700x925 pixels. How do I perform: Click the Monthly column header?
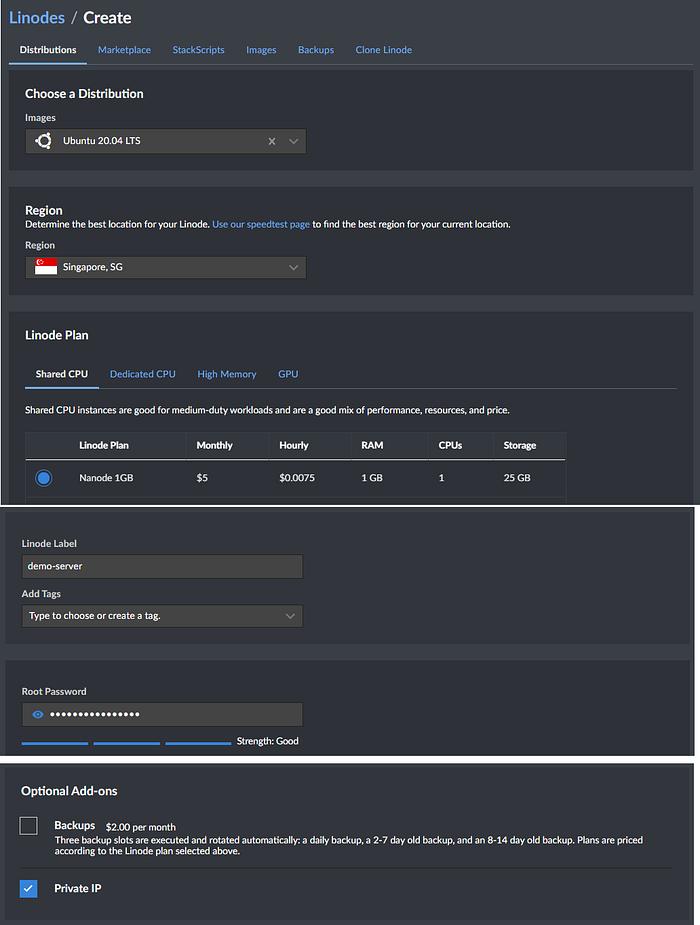pyautogui.click(x=215, y=445)
